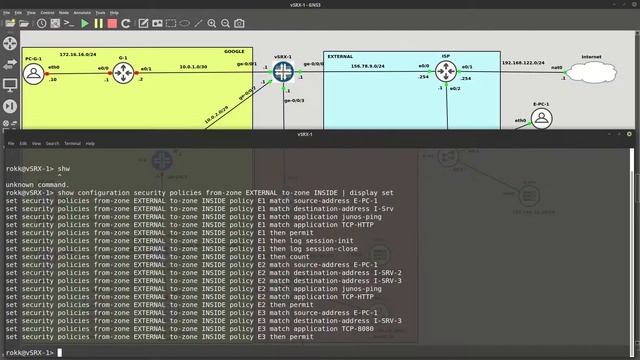Select the Draw line tool
The image size is (640, 360).
(x=198, y=23)
